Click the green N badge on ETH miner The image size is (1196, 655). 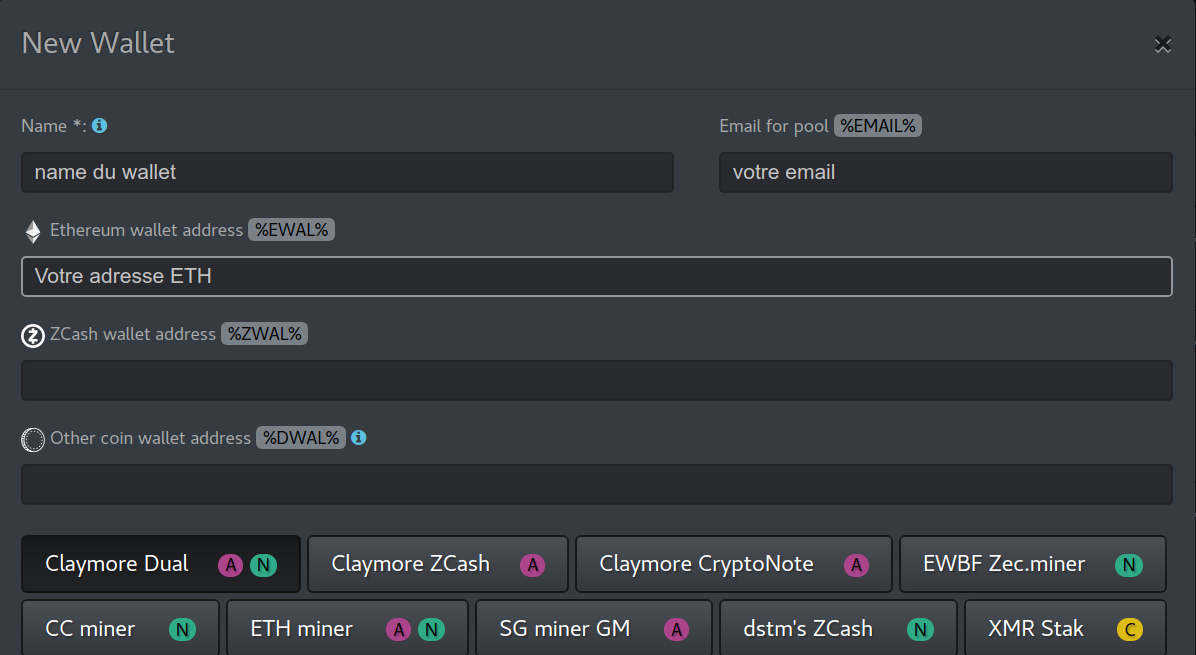point(431,630)
